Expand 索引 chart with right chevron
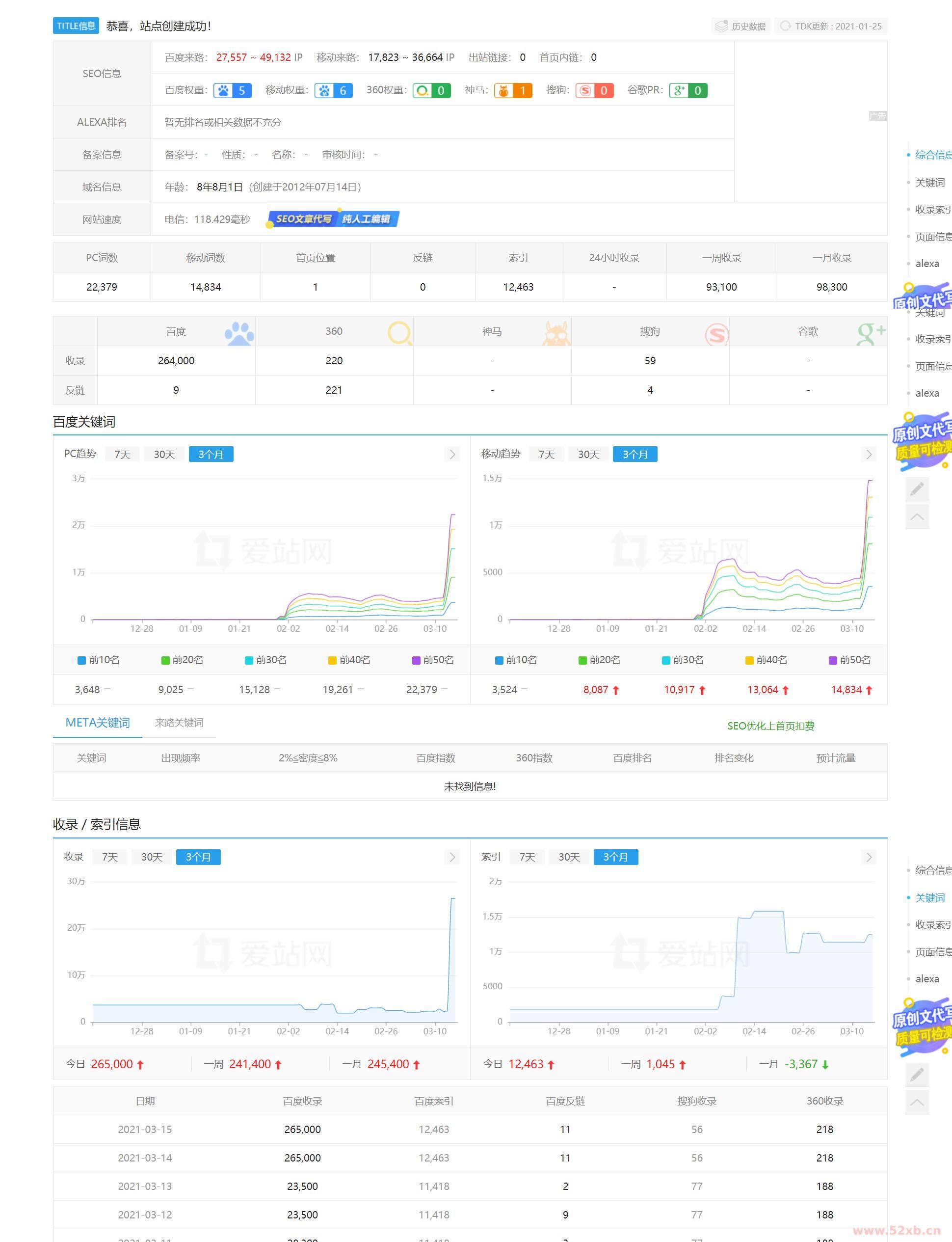Screen dimensions: 952x1242 tap(869, 857)
